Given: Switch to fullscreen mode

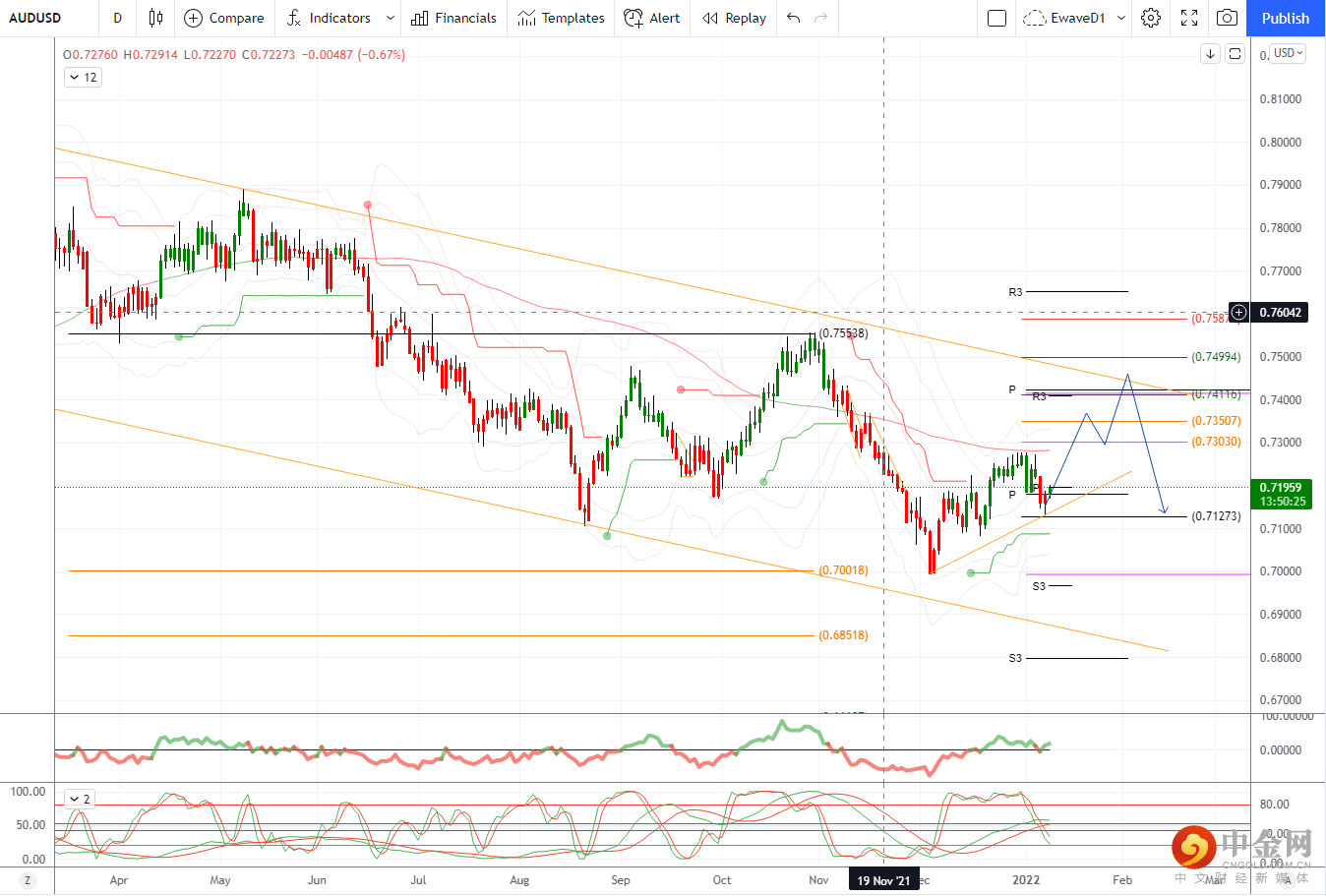Looking at the screenshot, I should point(1189,18).
